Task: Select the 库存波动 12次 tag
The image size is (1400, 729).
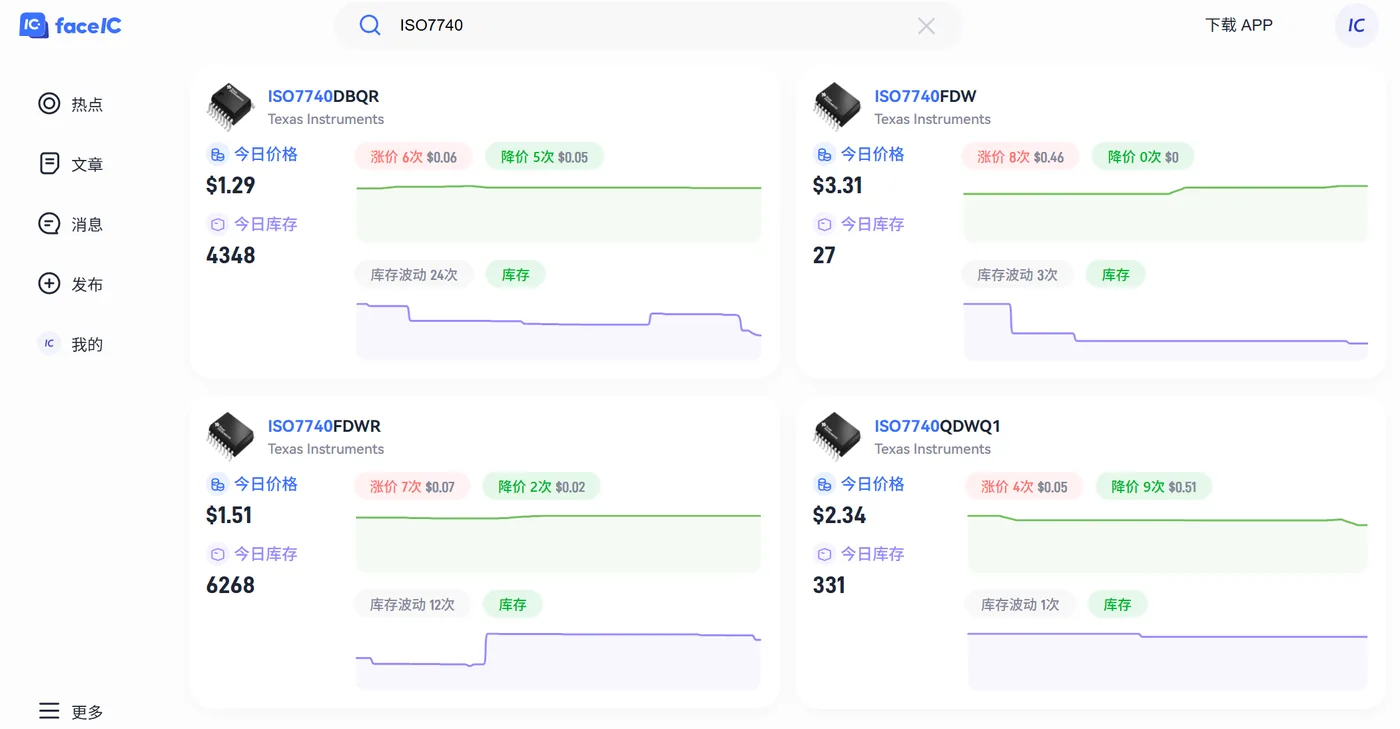Action: 413,604
